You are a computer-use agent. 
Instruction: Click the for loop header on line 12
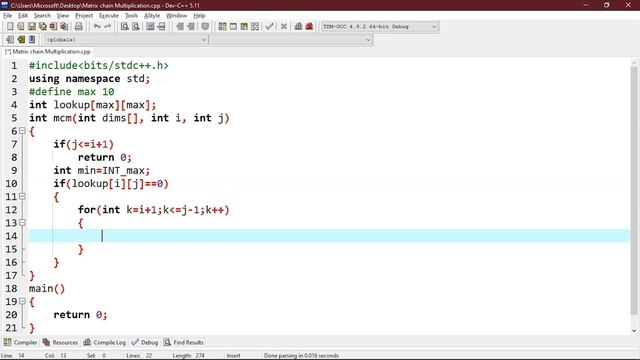[153, 209]
